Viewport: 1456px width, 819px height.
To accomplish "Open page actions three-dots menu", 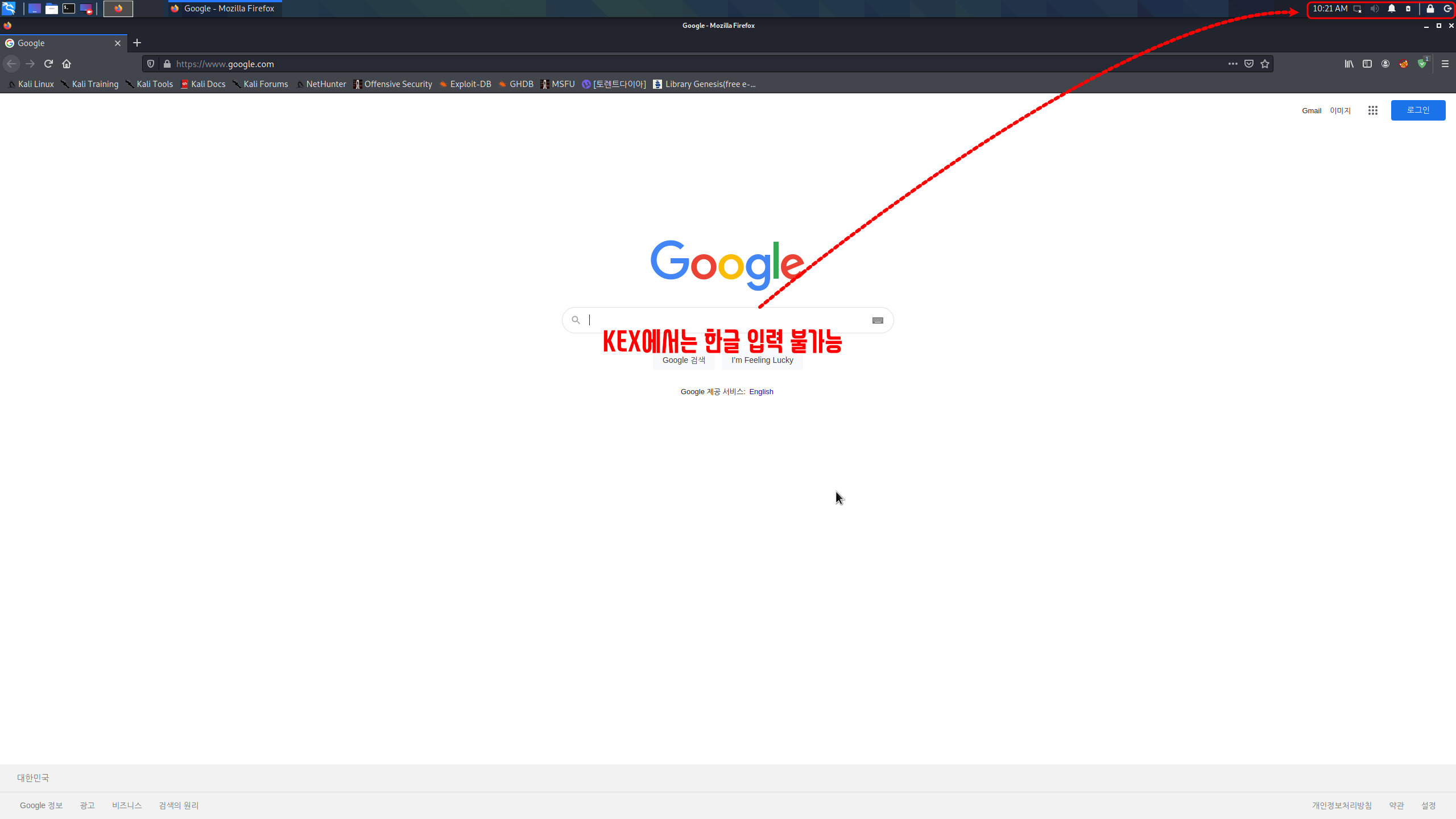I will 1232,64.
